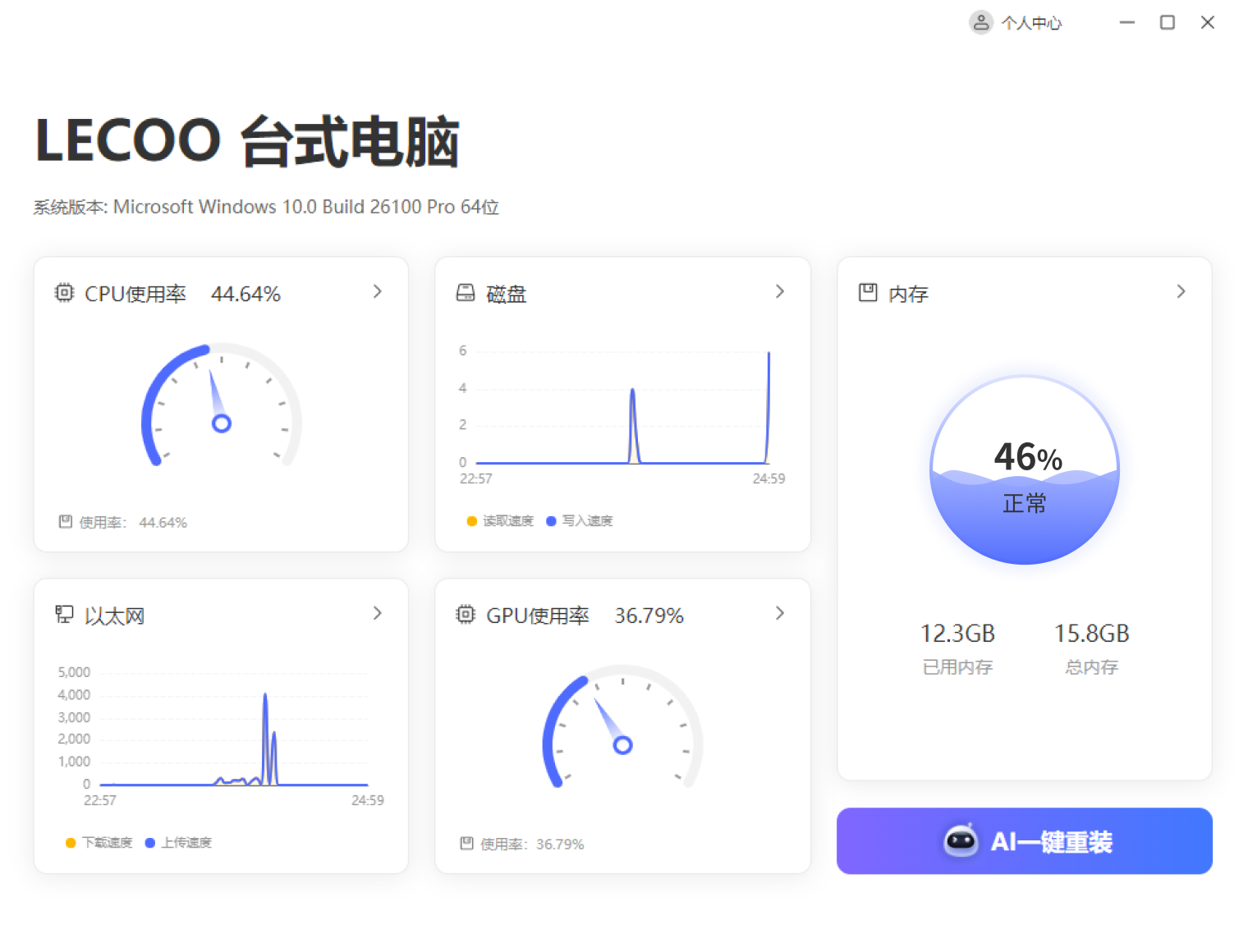Click the CPU chip icon
1248x952 pixels.
click(x=64, y=293)
